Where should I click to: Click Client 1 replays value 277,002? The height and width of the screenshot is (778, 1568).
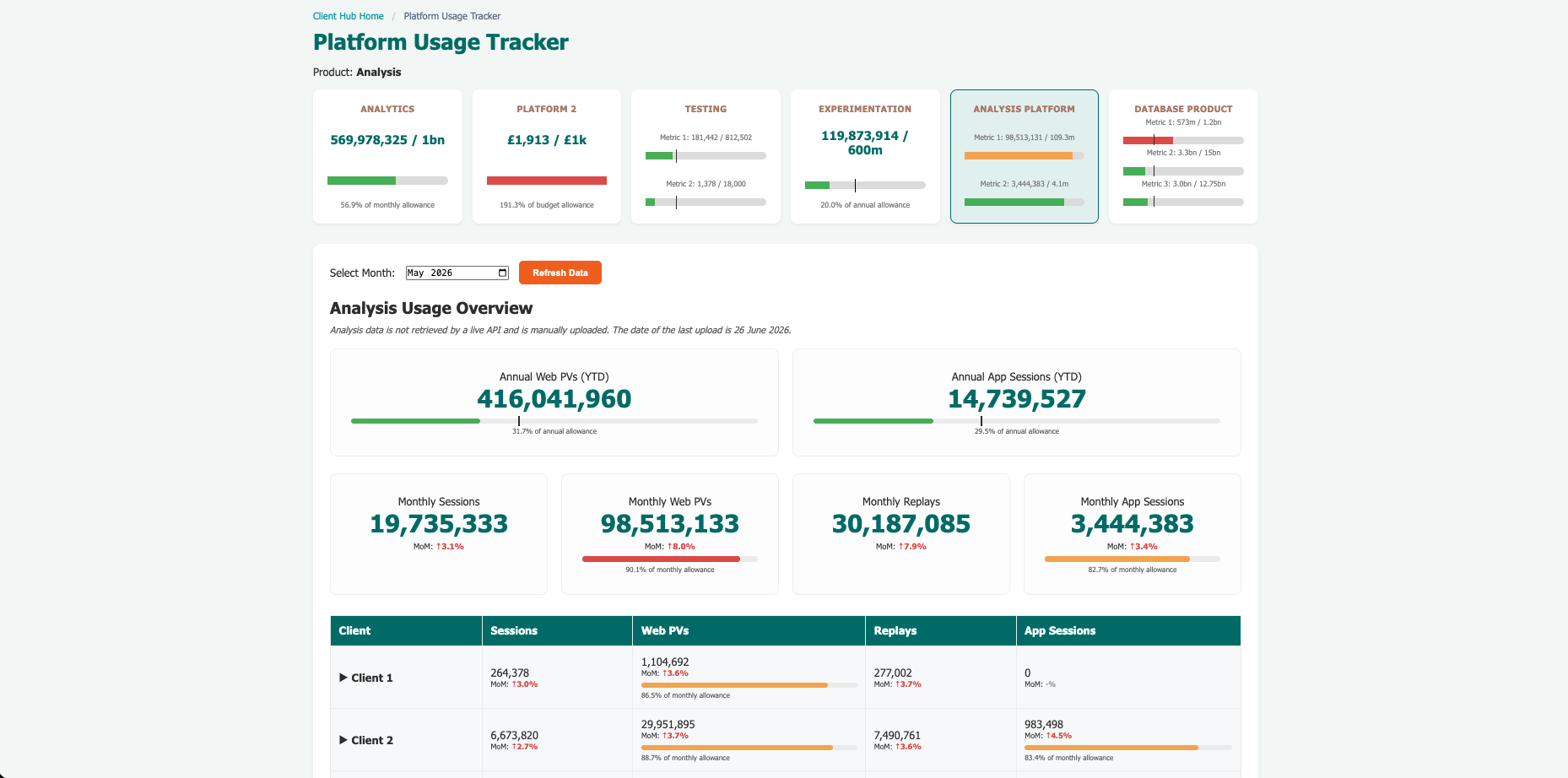pos(893,673)
